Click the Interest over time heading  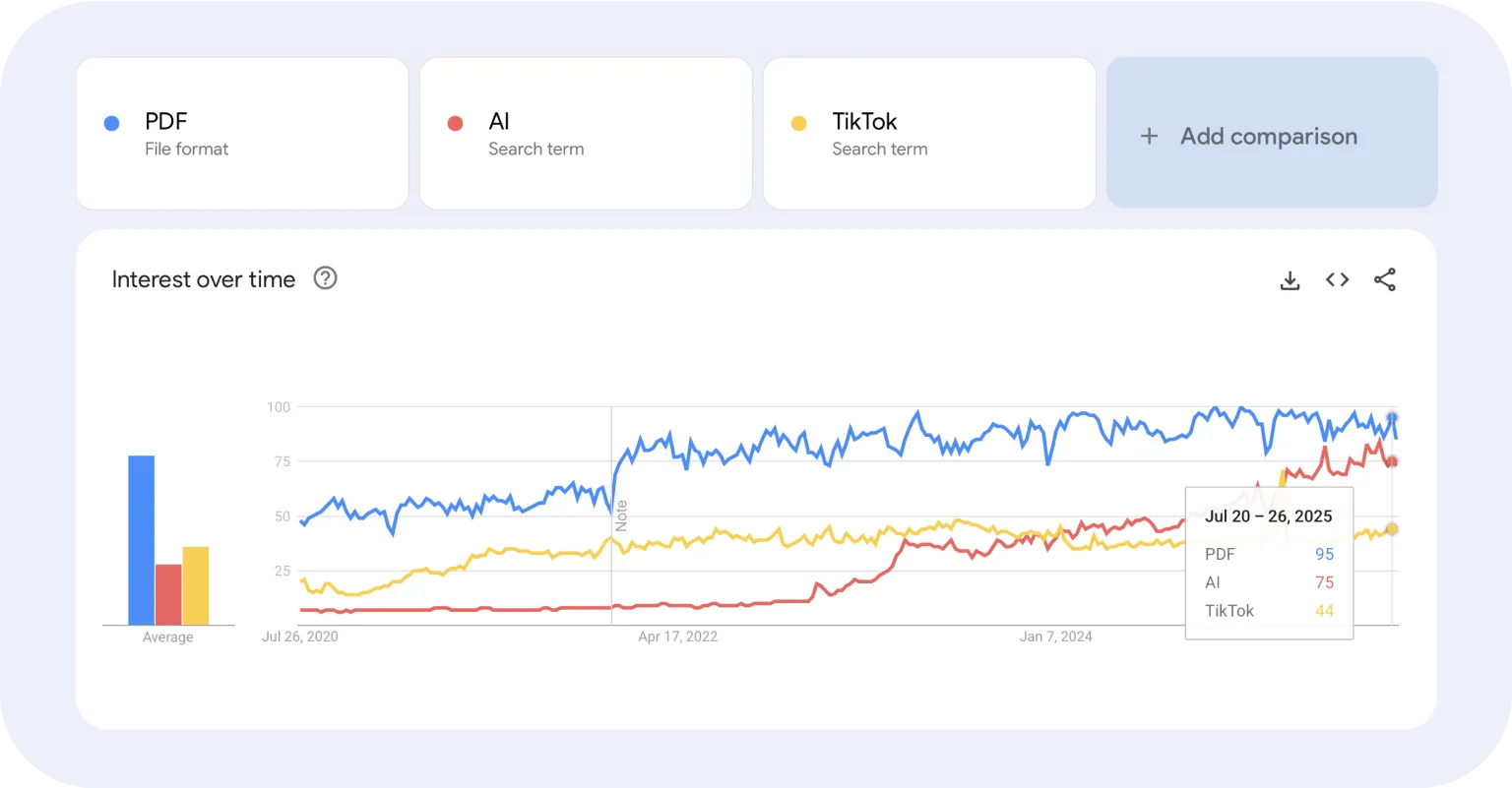click(204, 279)
